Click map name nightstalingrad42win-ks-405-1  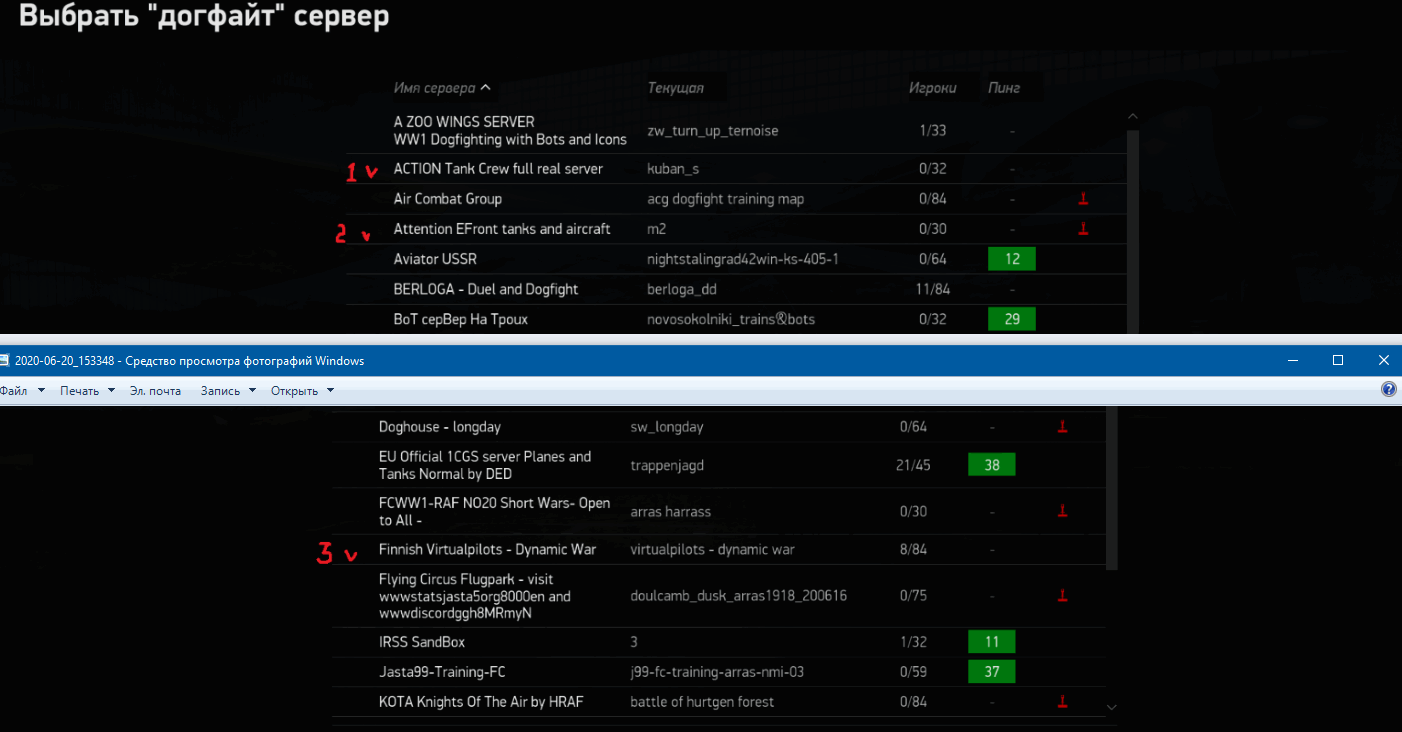coord(743,259)
